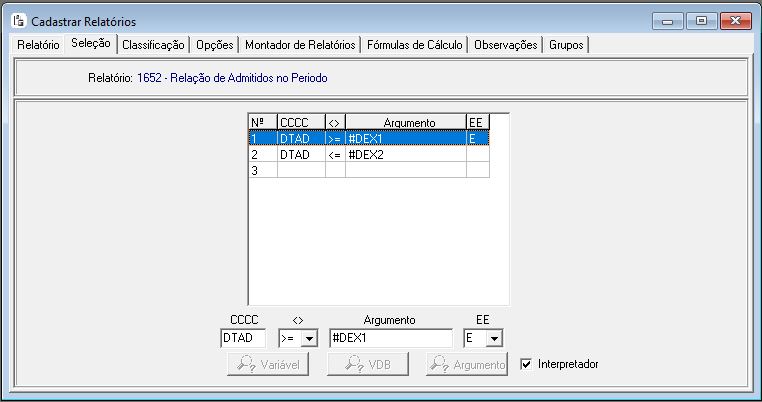
Task: Click the Argumento column header
Action: 405,122
